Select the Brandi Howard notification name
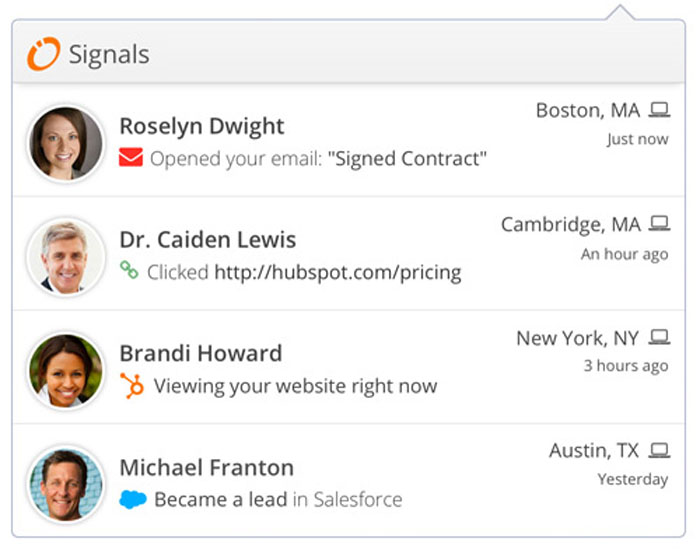700x549 pixels. point(200,353)
